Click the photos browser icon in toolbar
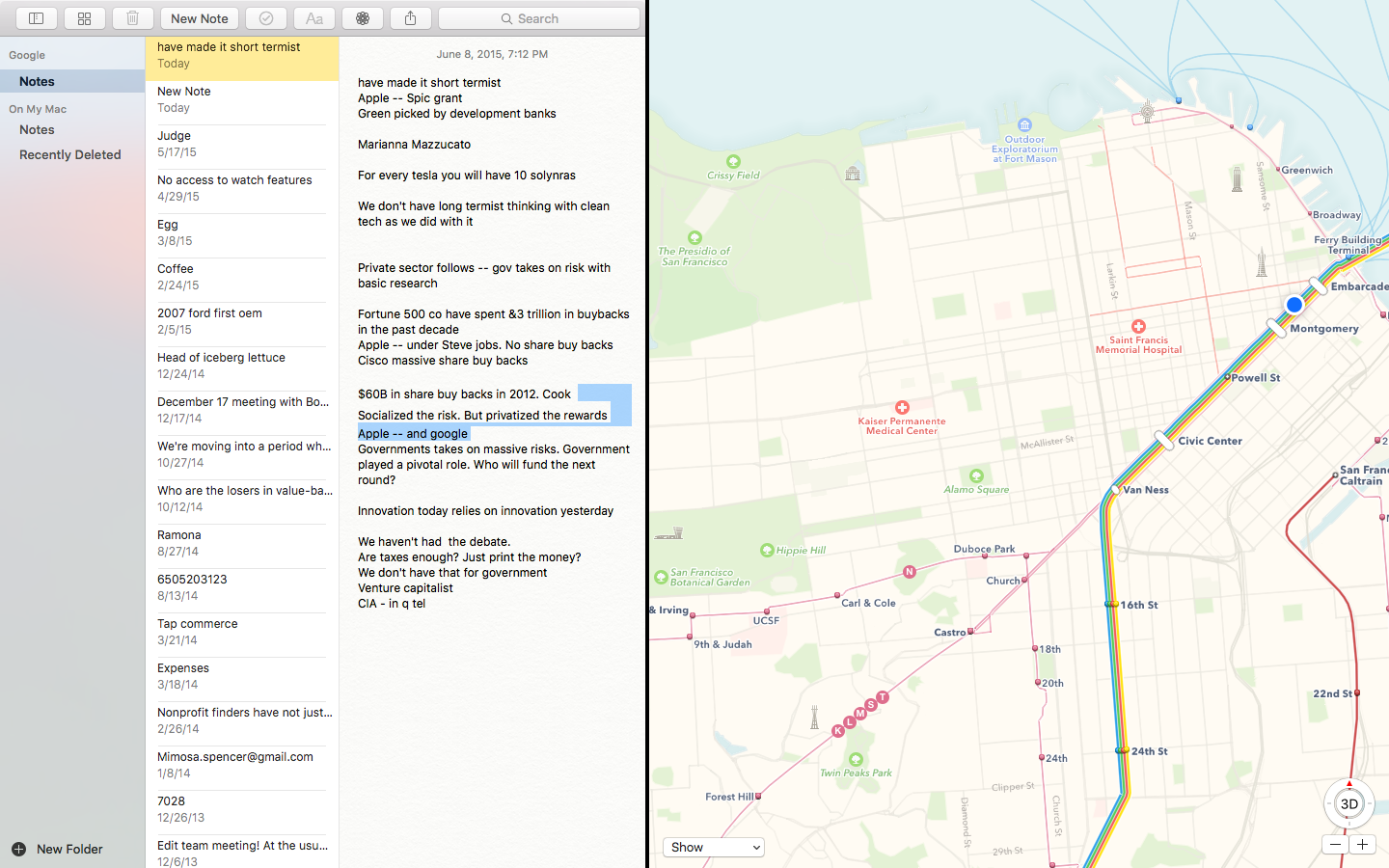 click(x=363, y=18)
